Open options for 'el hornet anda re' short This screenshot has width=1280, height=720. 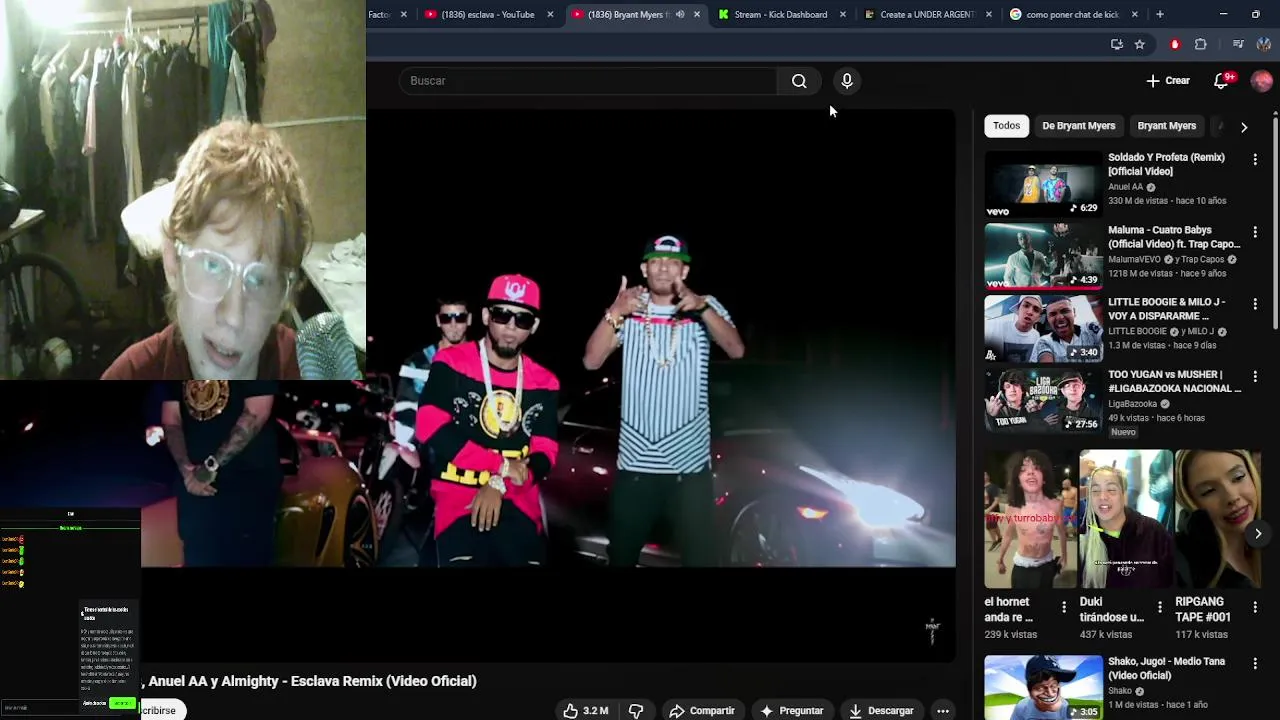pyautogui.click(x=1064, y=606)
